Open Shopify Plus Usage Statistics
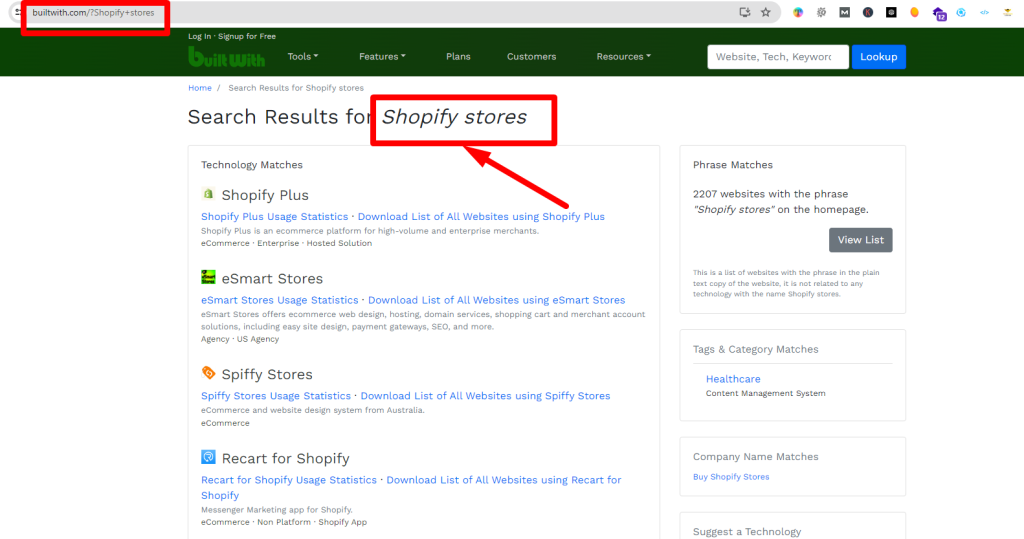 click(274, 217)
